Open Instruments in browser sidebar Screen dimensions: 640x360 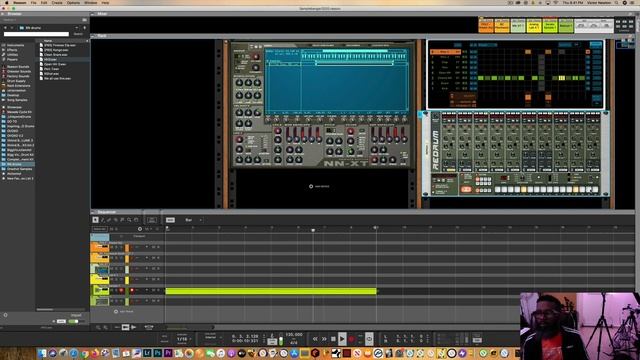pos(16,45)
